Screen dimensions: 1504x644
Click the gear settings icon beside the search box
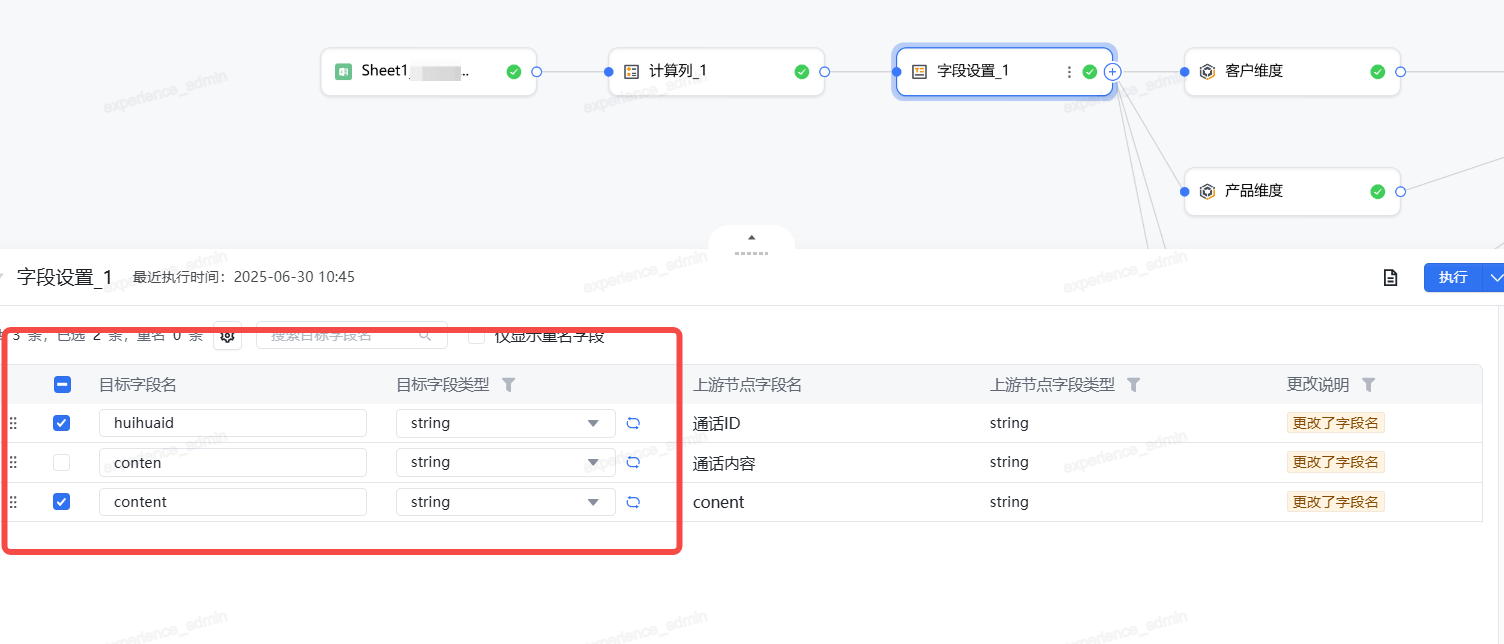point(227,336)
